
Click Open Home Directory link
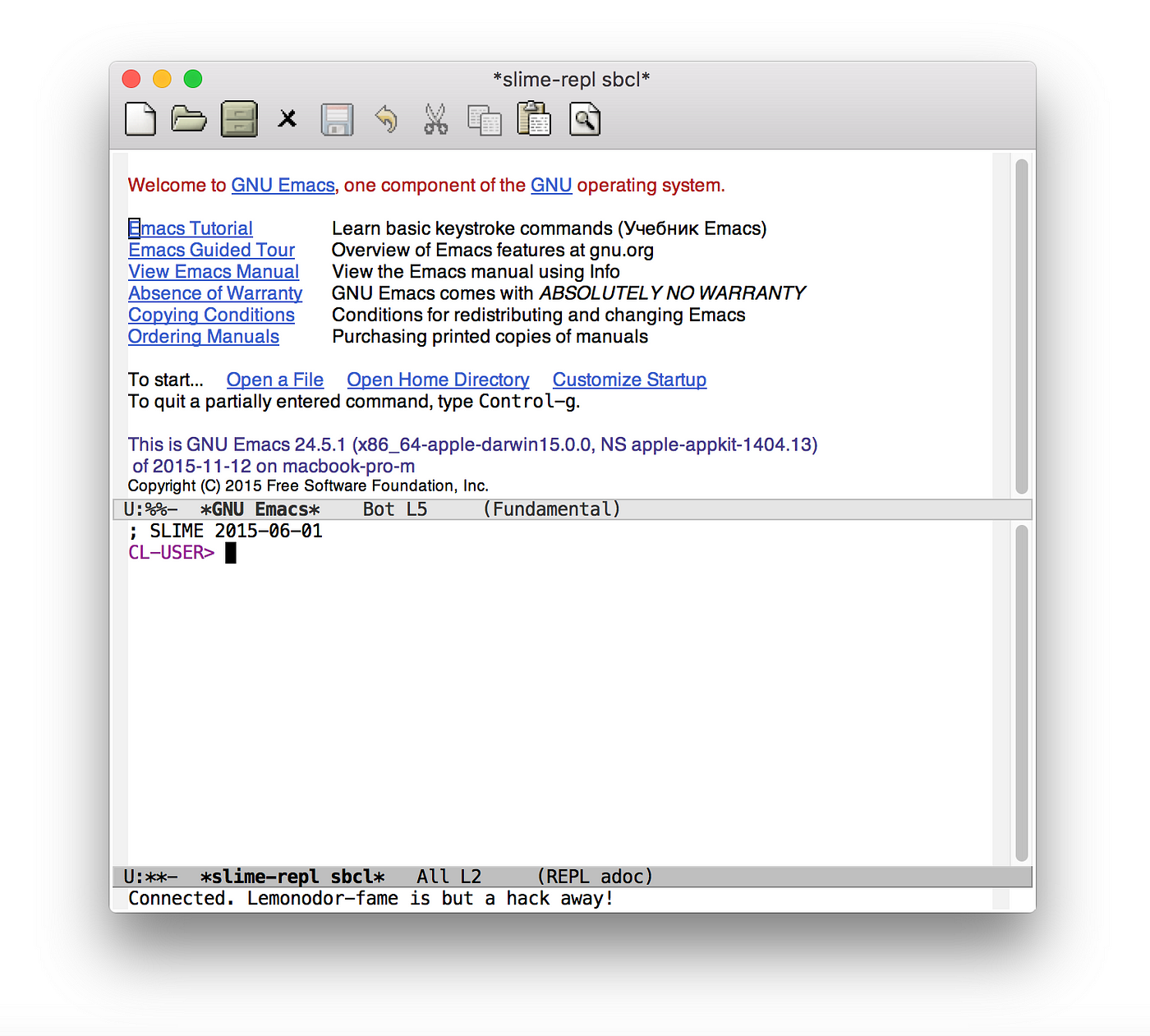tap(438, 380)
